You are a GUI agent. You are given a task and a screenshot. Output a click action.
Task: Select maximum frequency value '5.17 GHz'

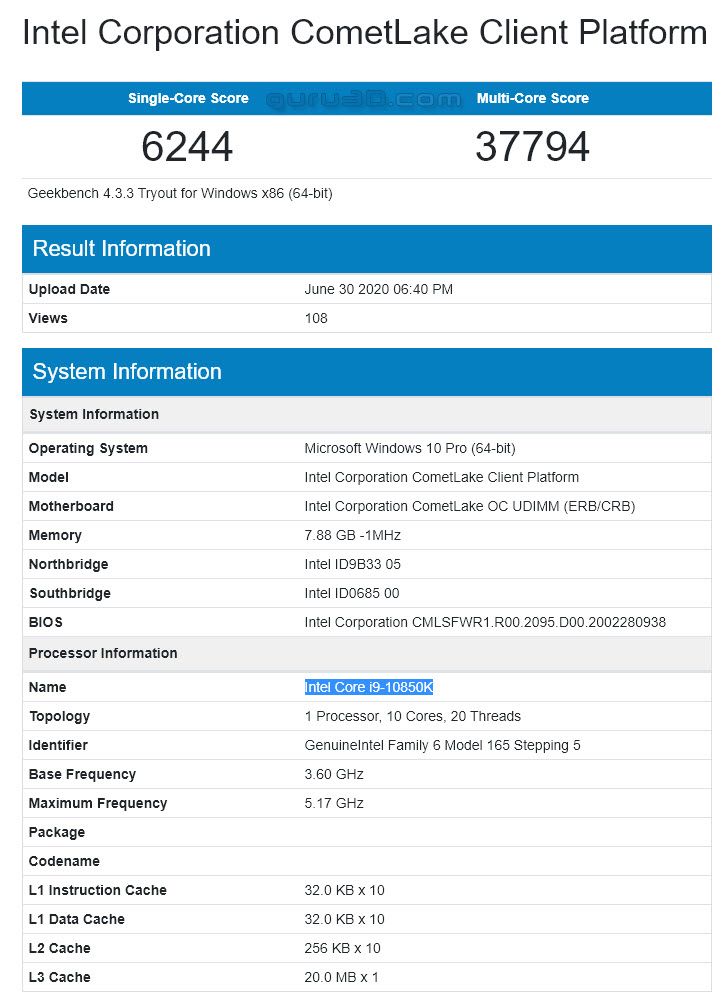click(x=334, y=803)
